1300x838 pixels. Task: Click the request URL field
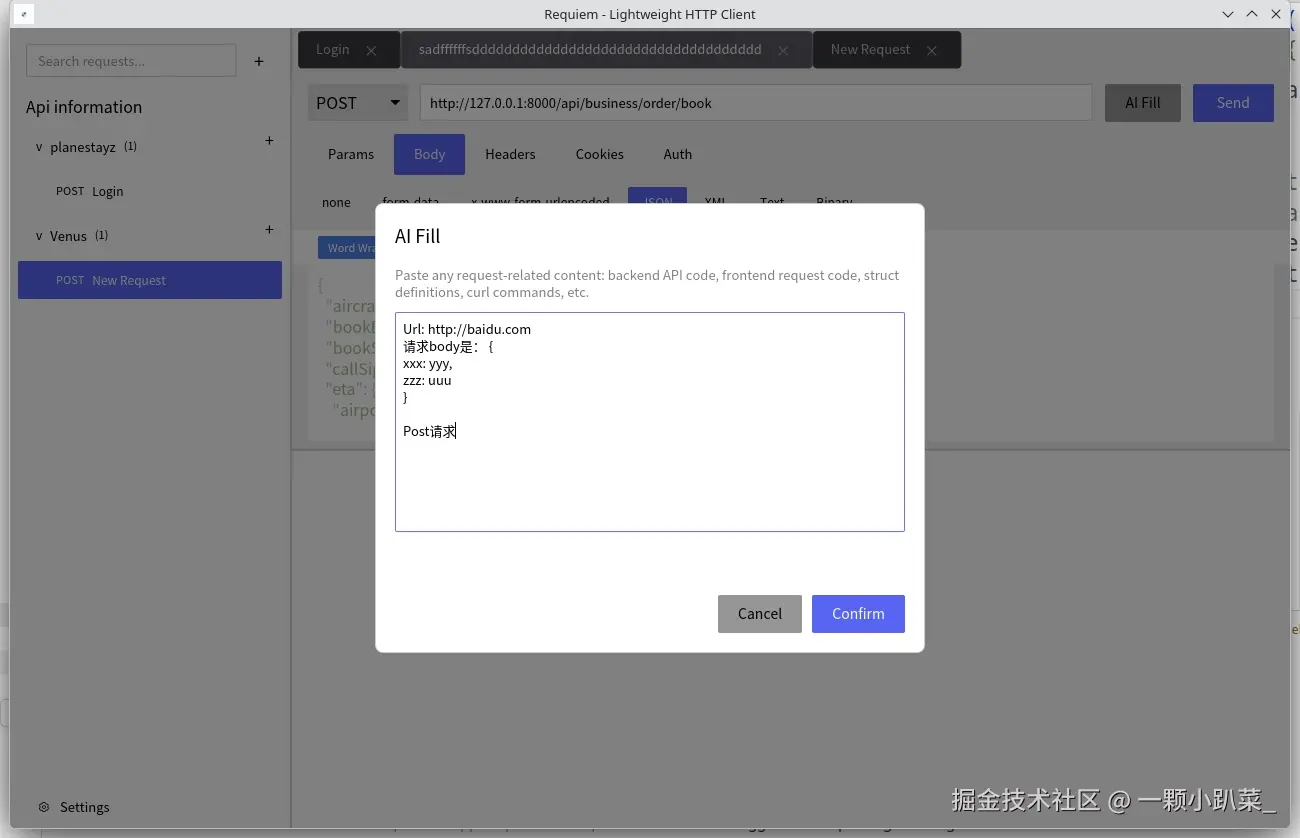pyautogui.click(x=756, y=103)
